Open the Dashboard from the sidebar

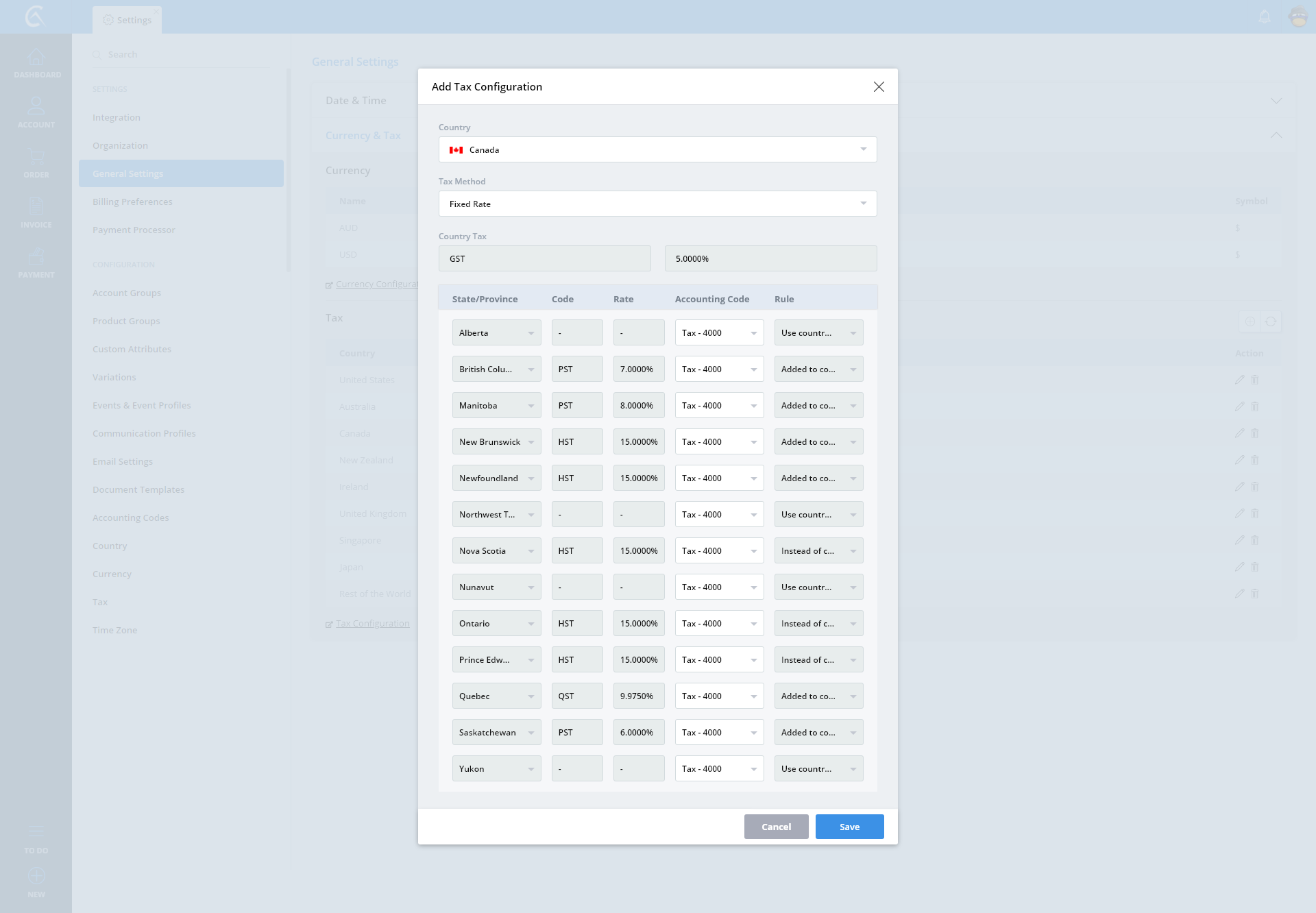point(36,63)
